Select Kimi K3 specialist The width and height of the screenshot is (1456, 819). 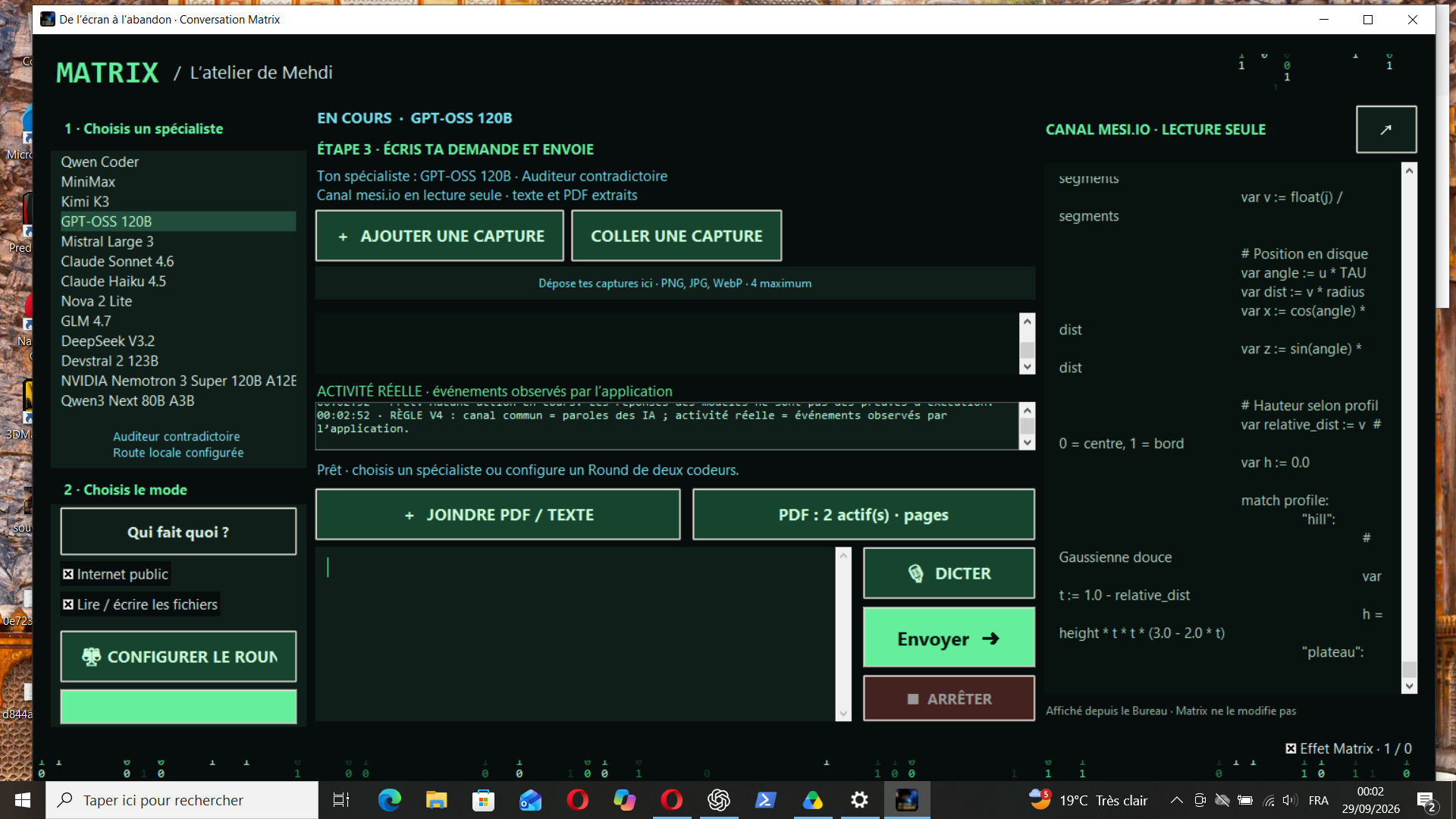tap(178, 202)
